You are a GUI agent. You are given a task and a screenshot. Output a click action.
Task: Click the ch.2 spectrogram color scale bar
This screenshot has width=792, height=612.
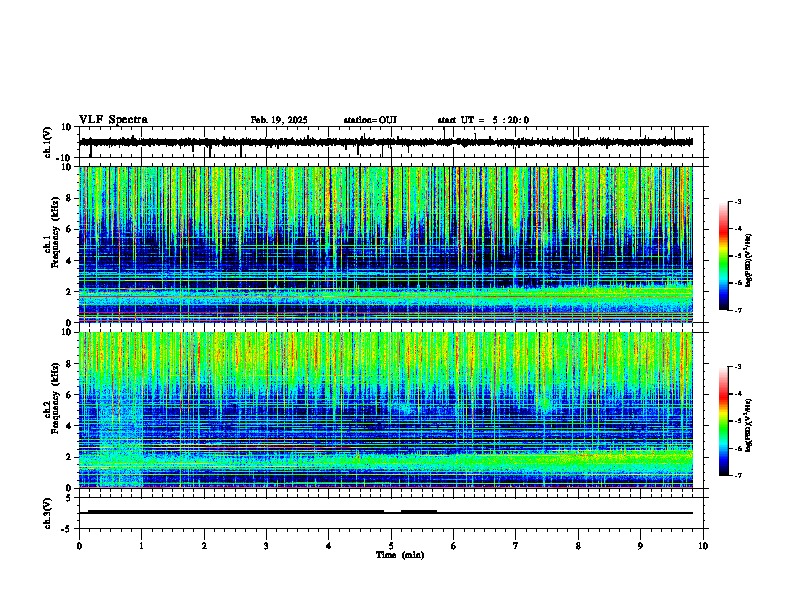(724, 421)
